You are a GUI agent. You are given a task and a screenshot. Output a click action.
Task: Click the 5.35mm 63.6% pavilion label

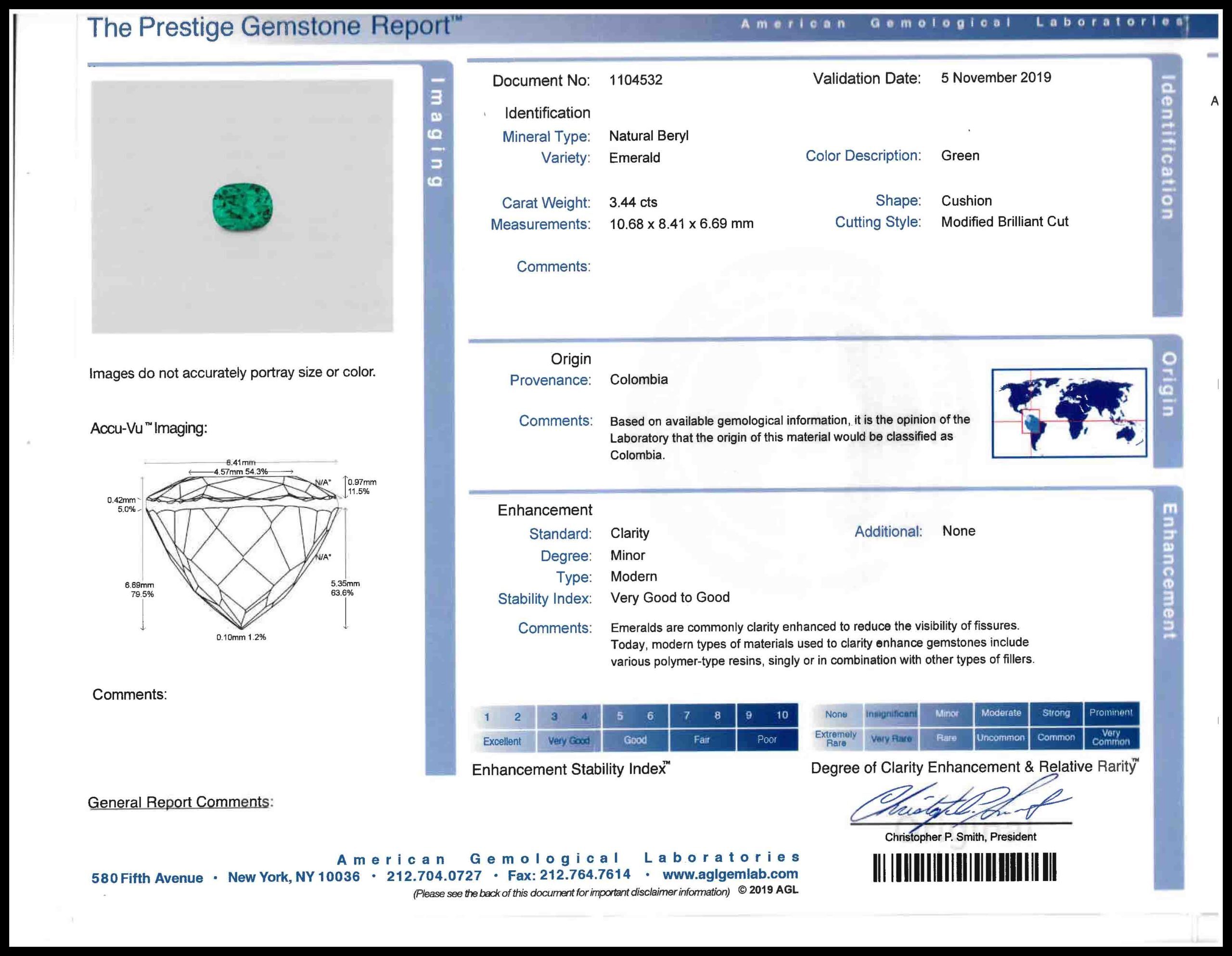coord(345,588)
